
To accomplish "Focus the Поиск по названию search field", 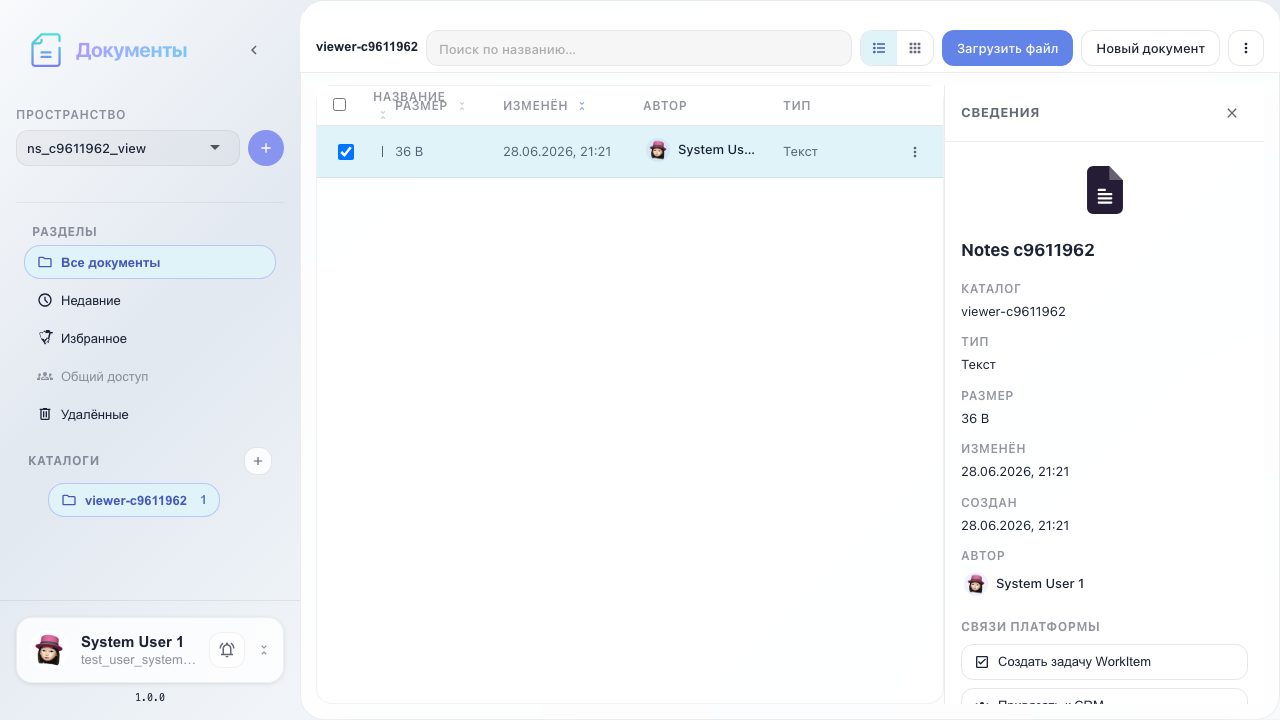I will 639,48.
